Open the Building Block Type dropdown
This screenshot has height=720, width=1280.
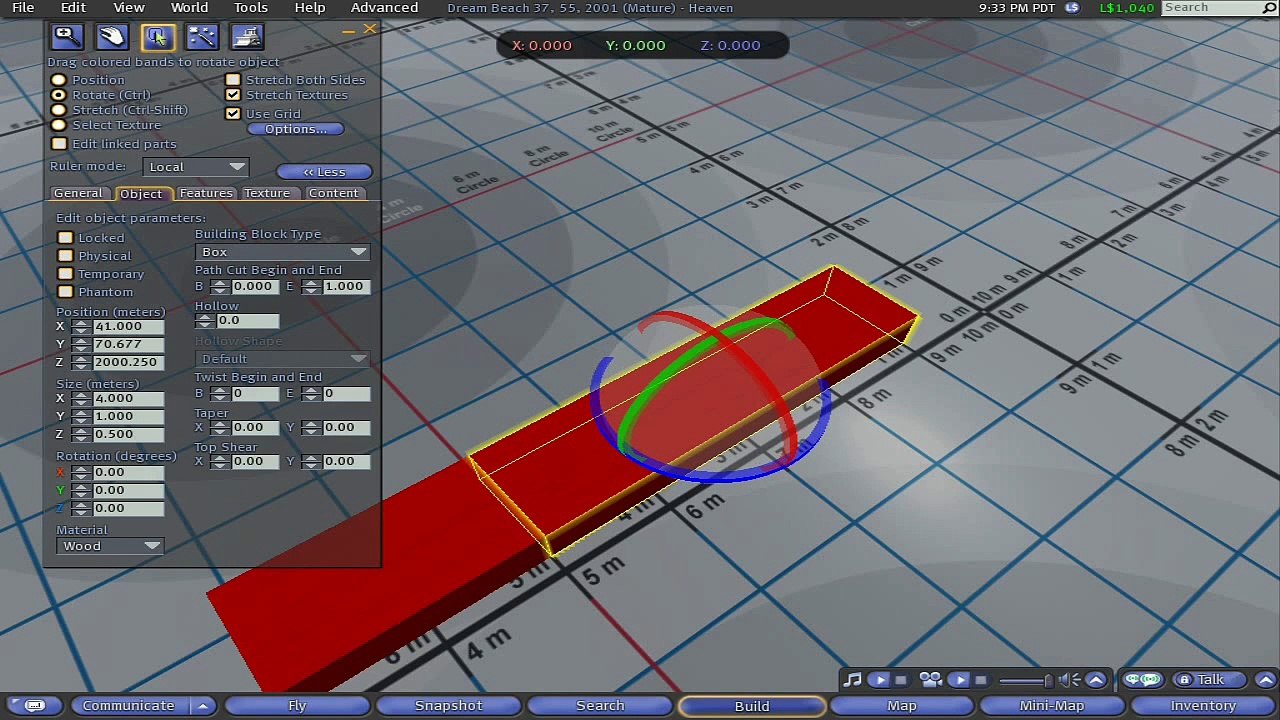pyautogui.click(x=282, y=252)
